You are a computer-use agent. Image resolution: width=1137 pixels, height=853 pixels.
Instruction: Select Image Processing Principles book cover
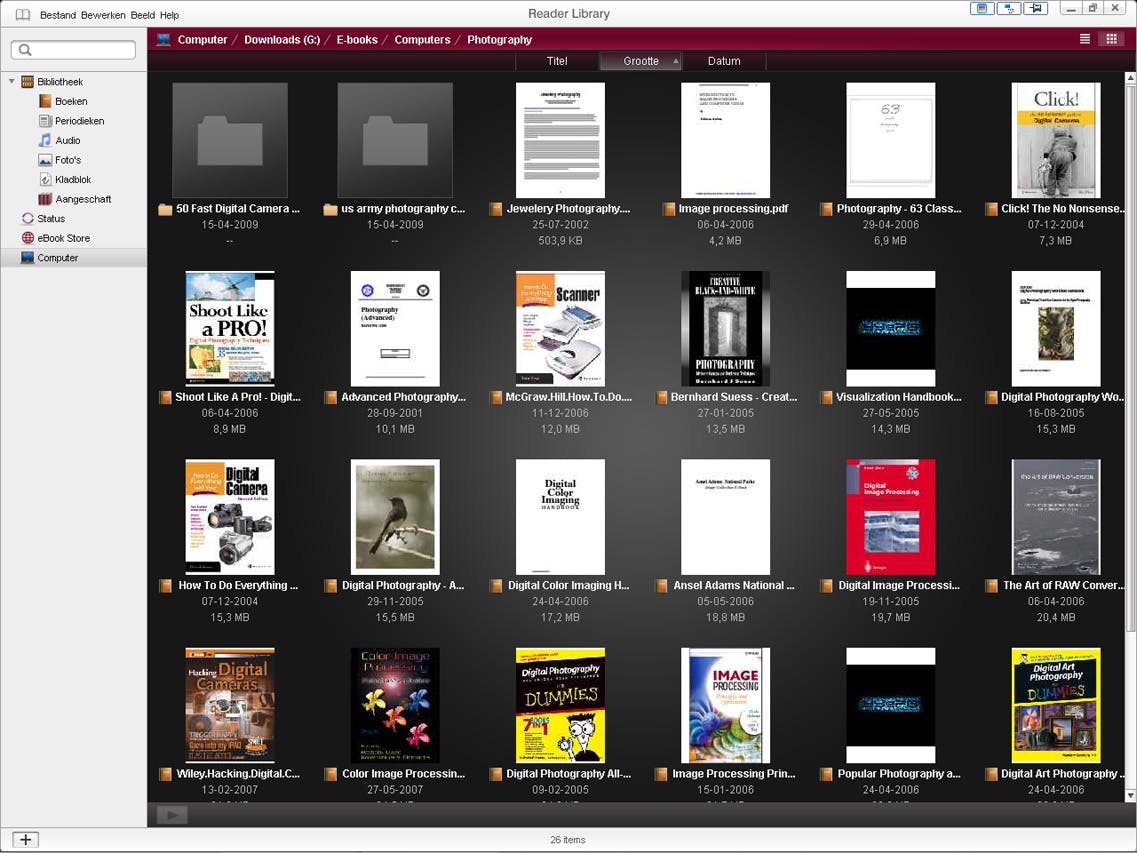(725, 706)
